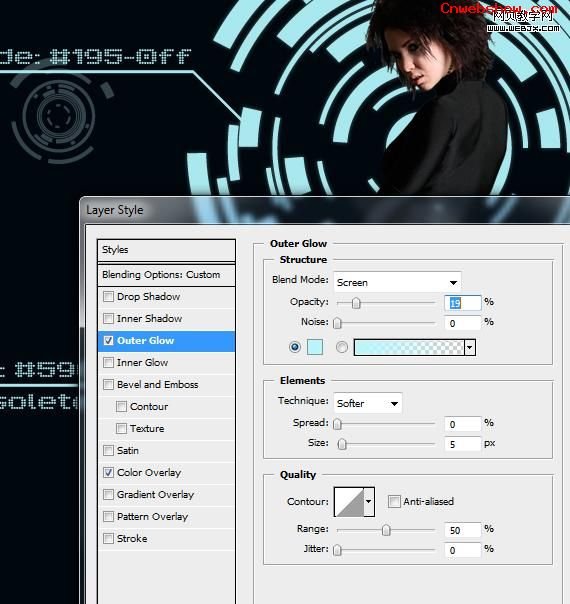This screenshot has height=604, width=570.
Task: Enable the Stroke checkbox
Action: 109,539
